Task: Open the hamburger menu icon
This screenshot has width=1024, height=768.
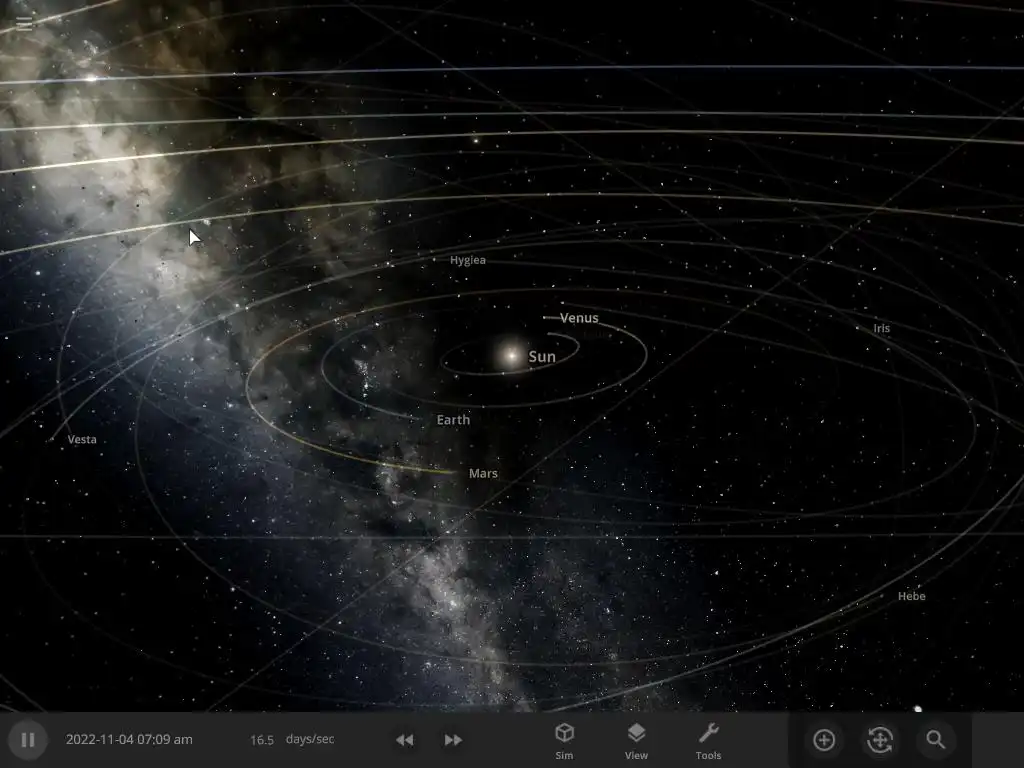Action: 24,24
